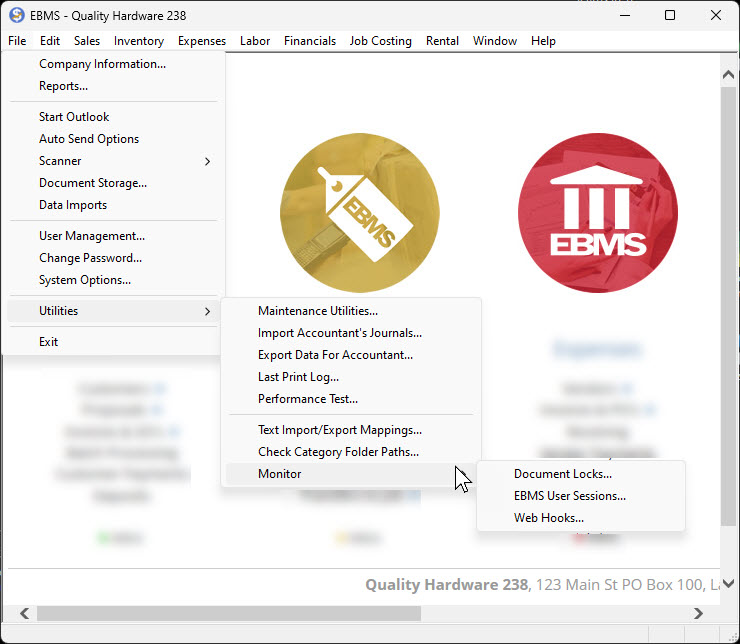This screenshot has height=644, width=740.
Task: Click the horizontal scrollbar right arrow
Action: click(x=699, y=613)
